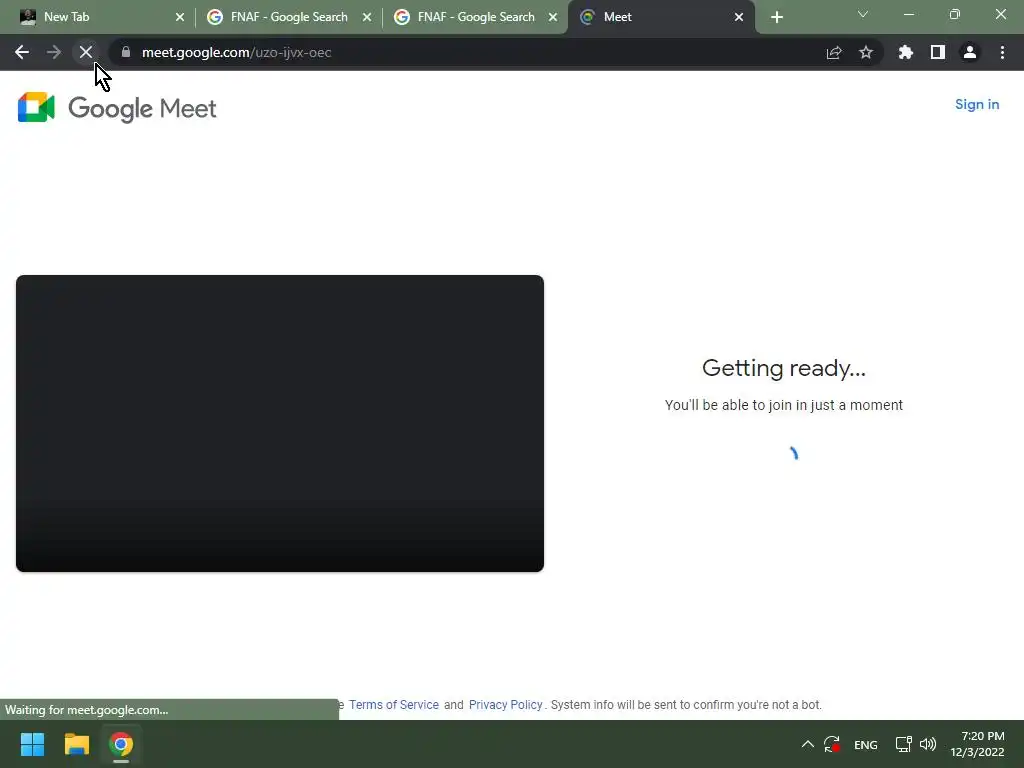Close the Meet tab
This screenshot has width=1024, height=768.
pos(739,17)
